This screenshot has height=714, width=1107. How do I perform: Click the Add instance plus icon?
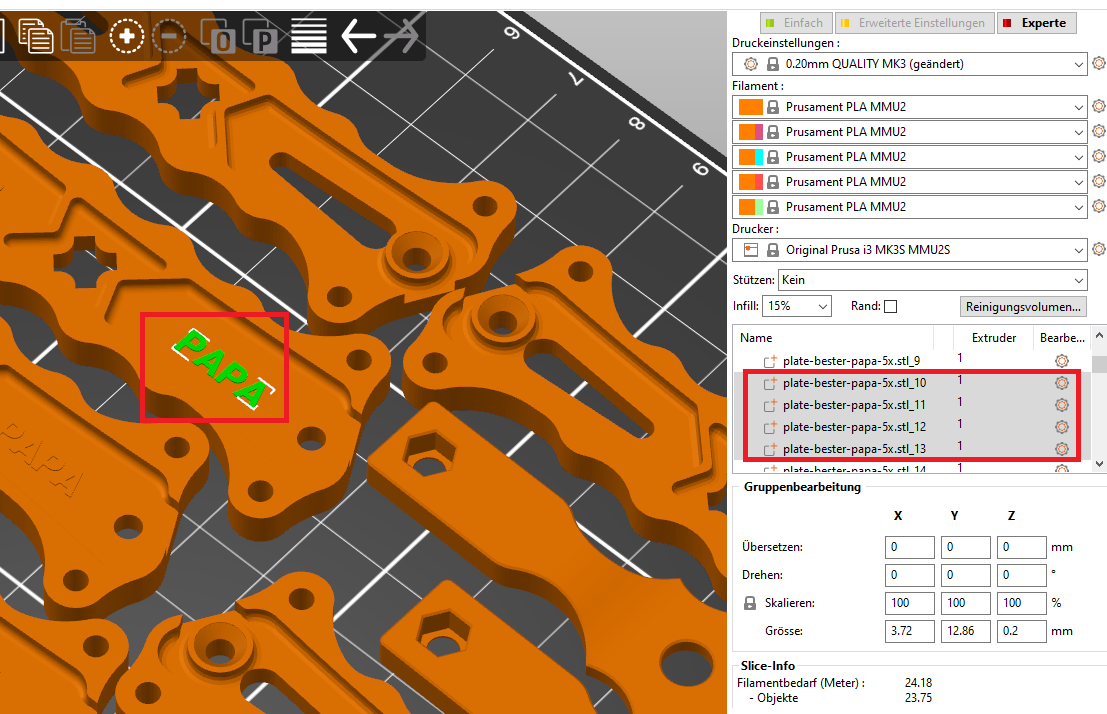click(127, 37)
